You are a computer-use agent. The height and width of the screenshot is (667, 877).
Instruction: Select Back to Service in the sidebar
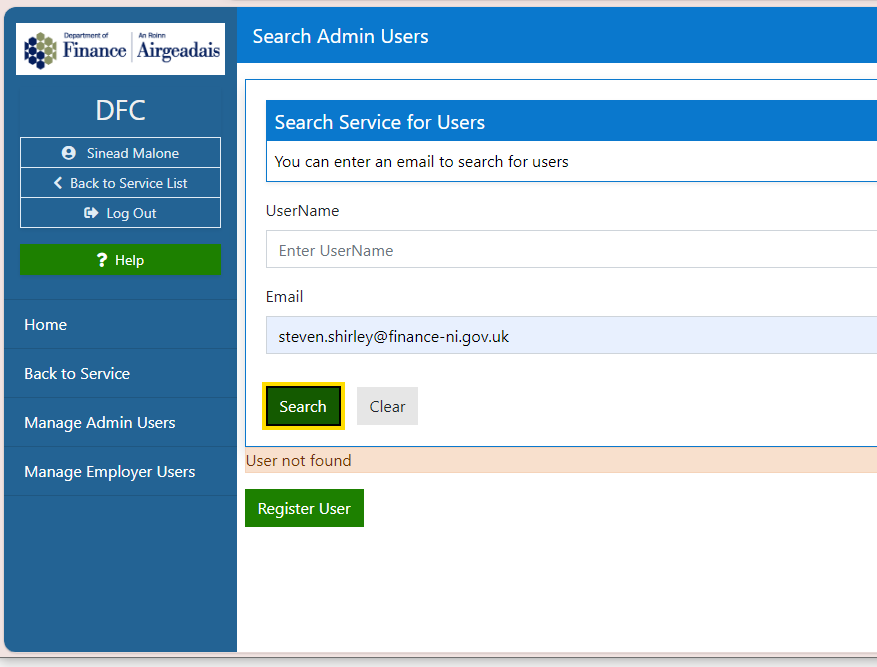(x=77, y=374)
